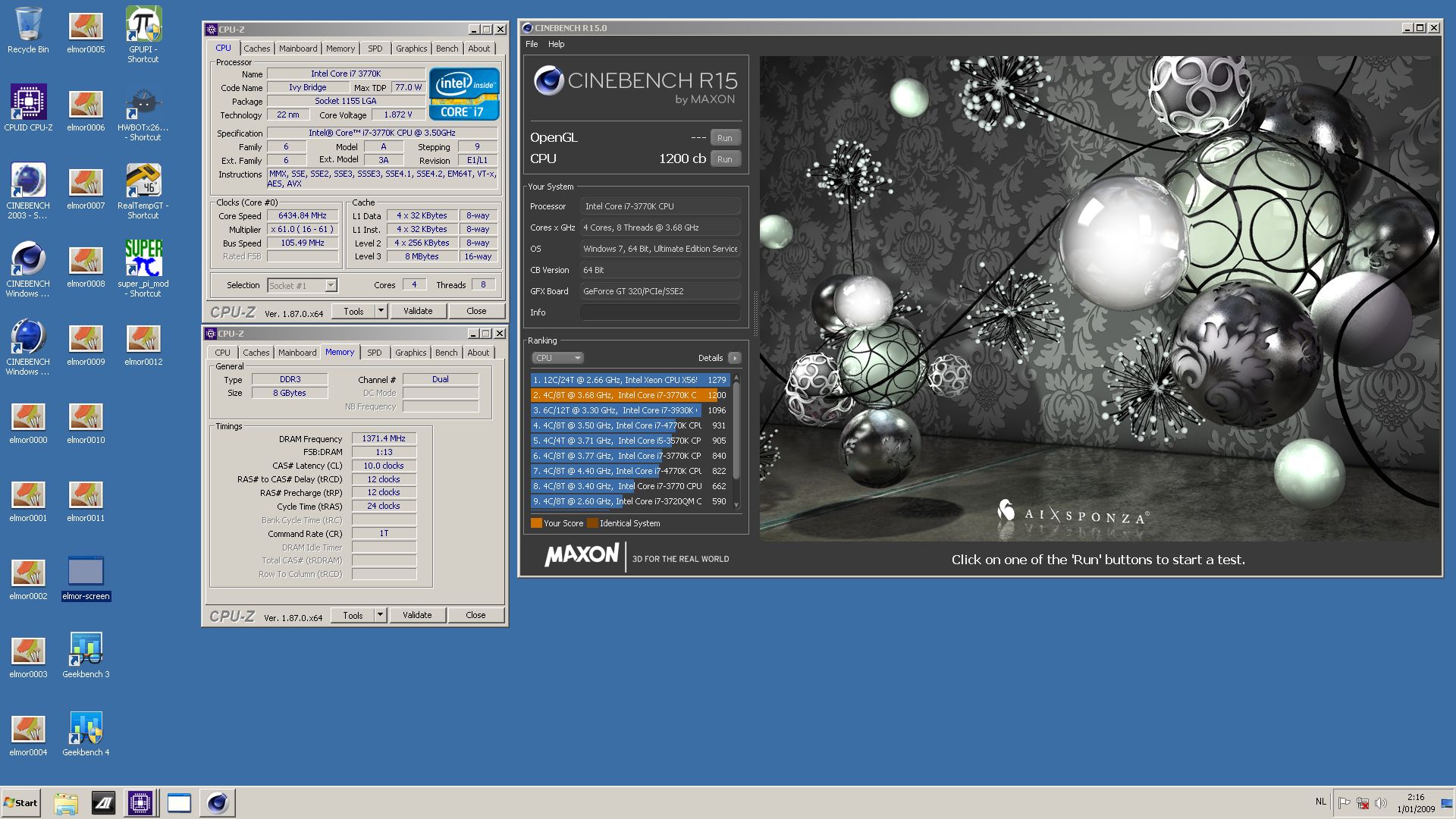Click the volume icon in system tray
1456x819 pixels.
click(1380, 803)
